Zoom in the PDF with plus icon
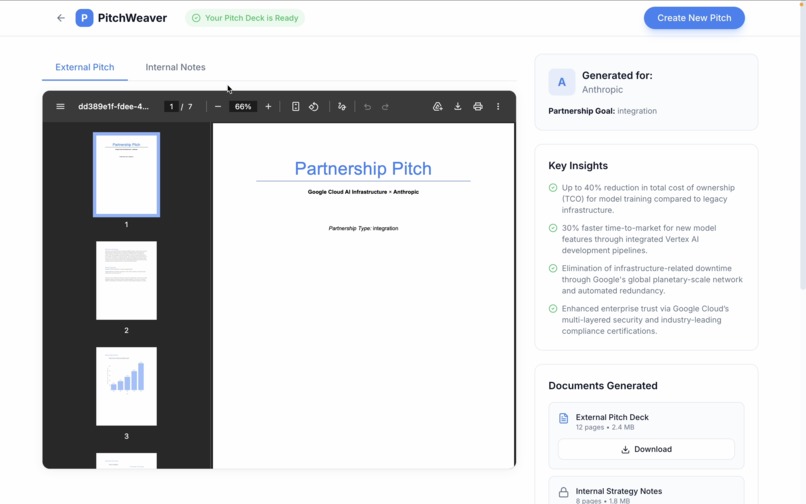This screenshot has height=504, width=806. 268,106
